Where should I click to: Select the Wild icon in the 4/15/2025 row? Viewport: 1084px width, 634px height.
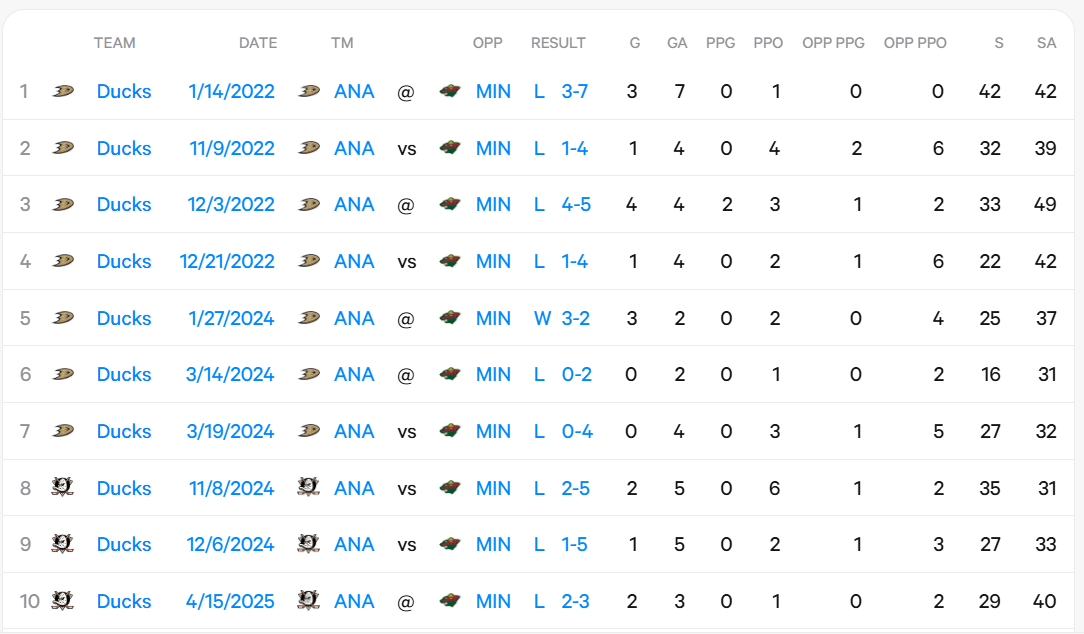(x=452, y=601)
